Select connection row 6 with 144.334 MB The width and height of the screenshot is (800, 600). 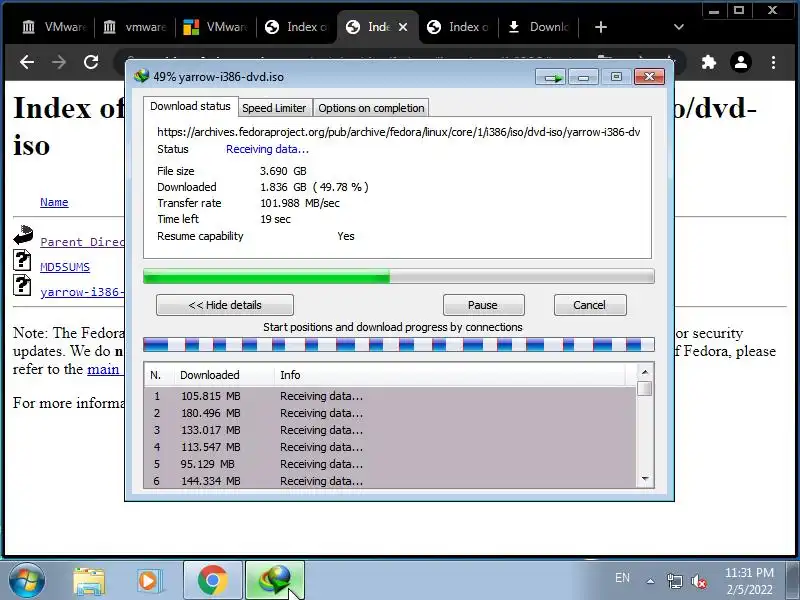click(390, 481)
